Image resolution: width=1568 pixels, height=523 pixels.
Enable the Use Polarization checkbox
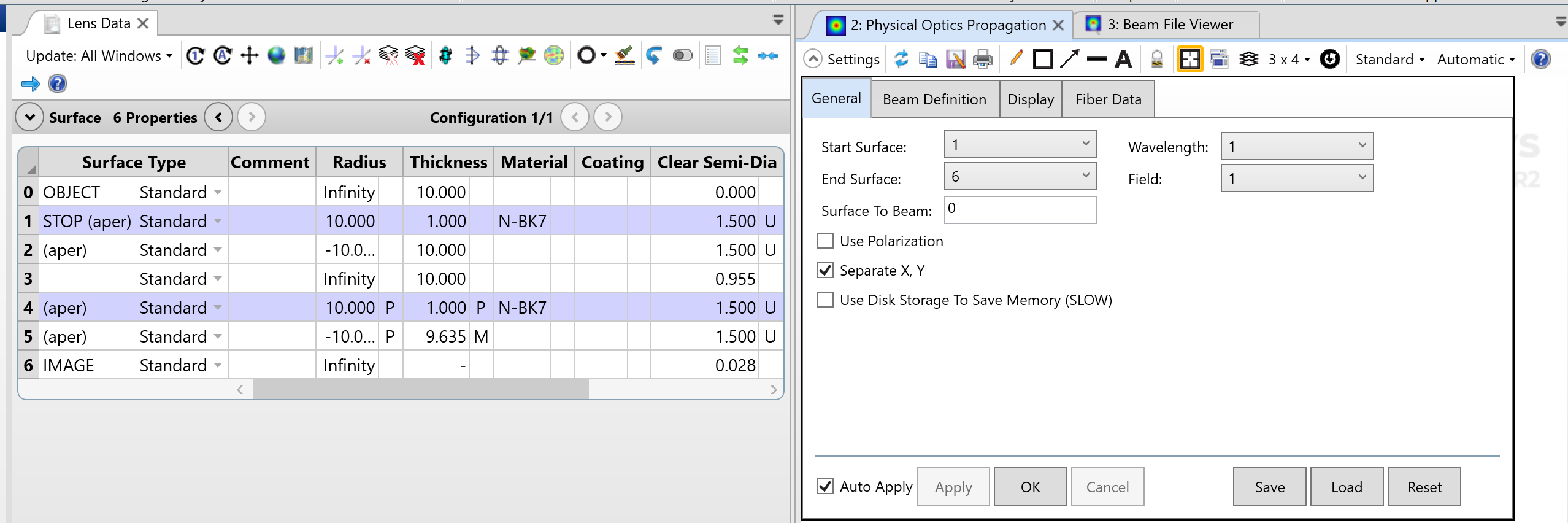[x=825, y=241]
